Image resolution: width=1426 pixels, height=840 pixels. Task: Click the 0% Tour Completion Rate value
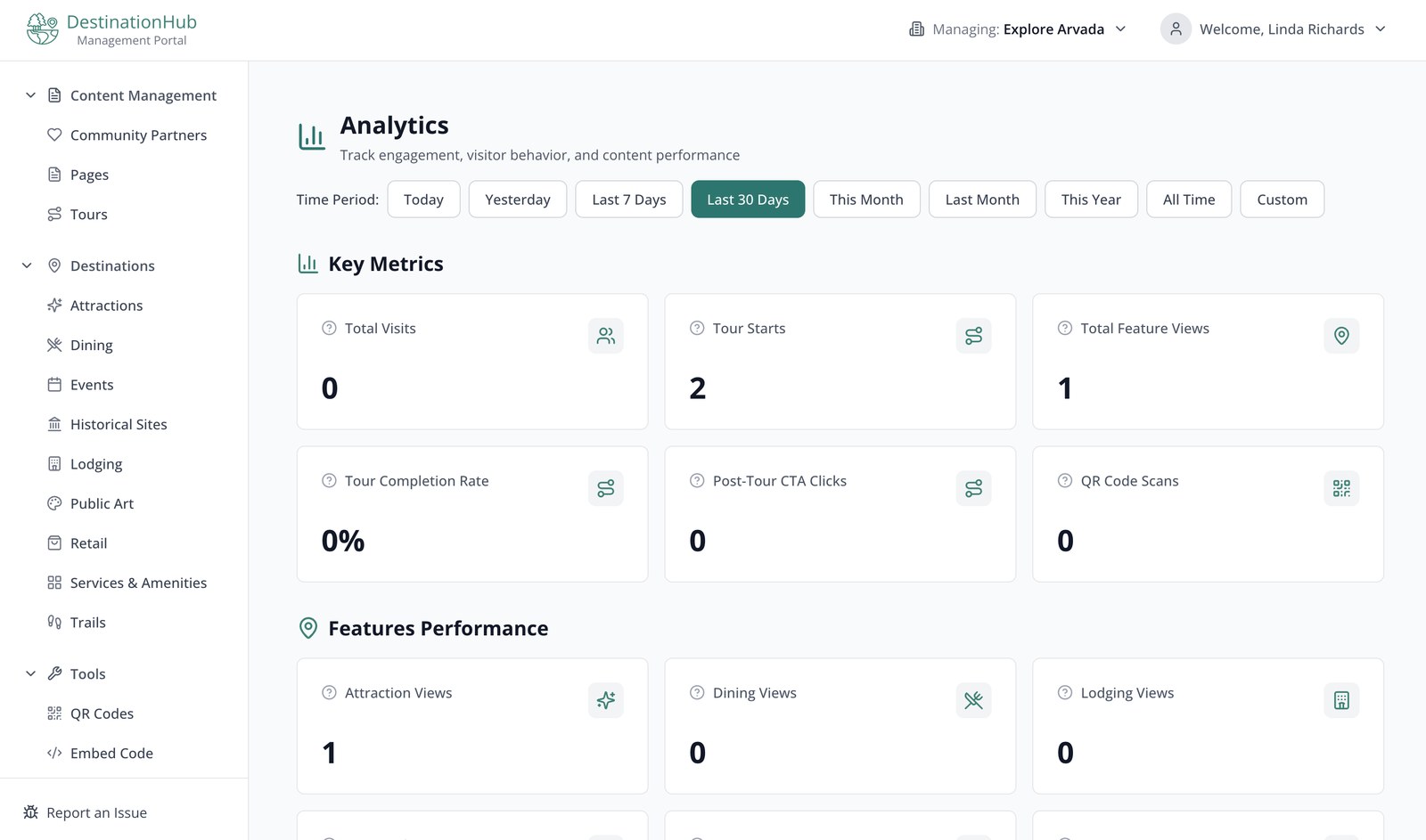point(343,541)
